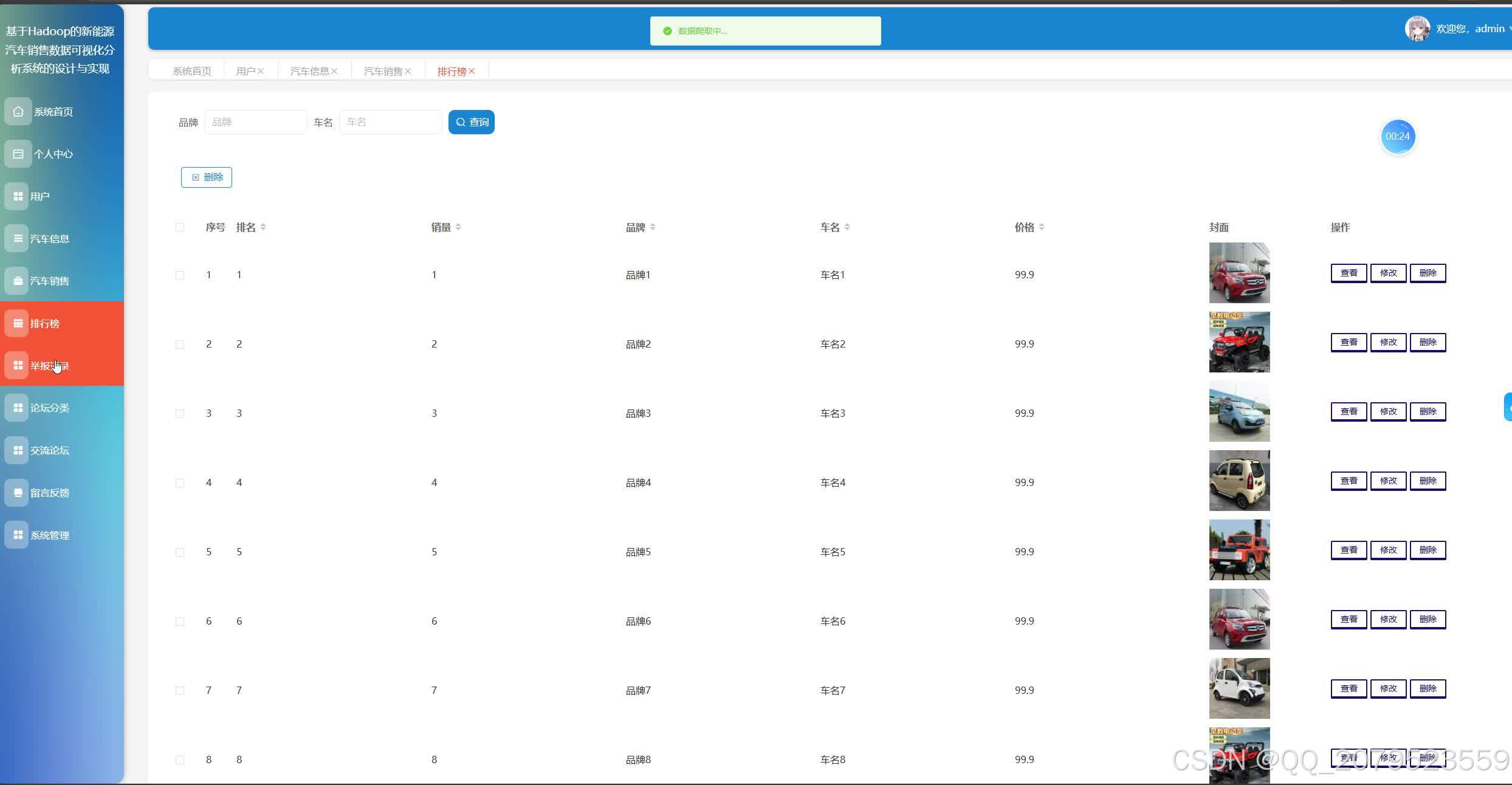Toggle the select-all checkbox in table header
Viewport: 1512px width, 785px height.
pos(180,227)
